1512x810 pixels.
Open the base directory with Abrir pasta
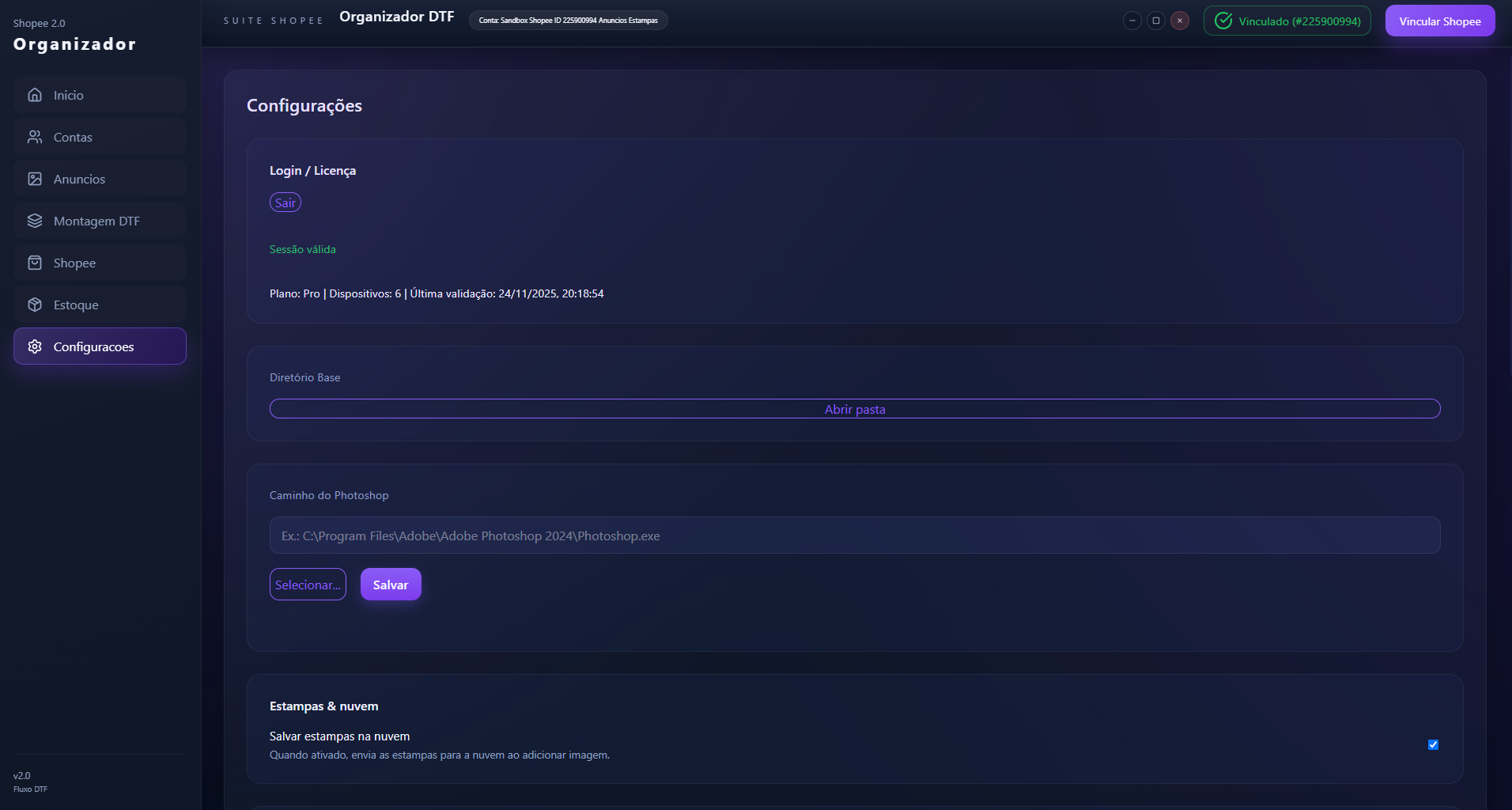pos(854,409)
